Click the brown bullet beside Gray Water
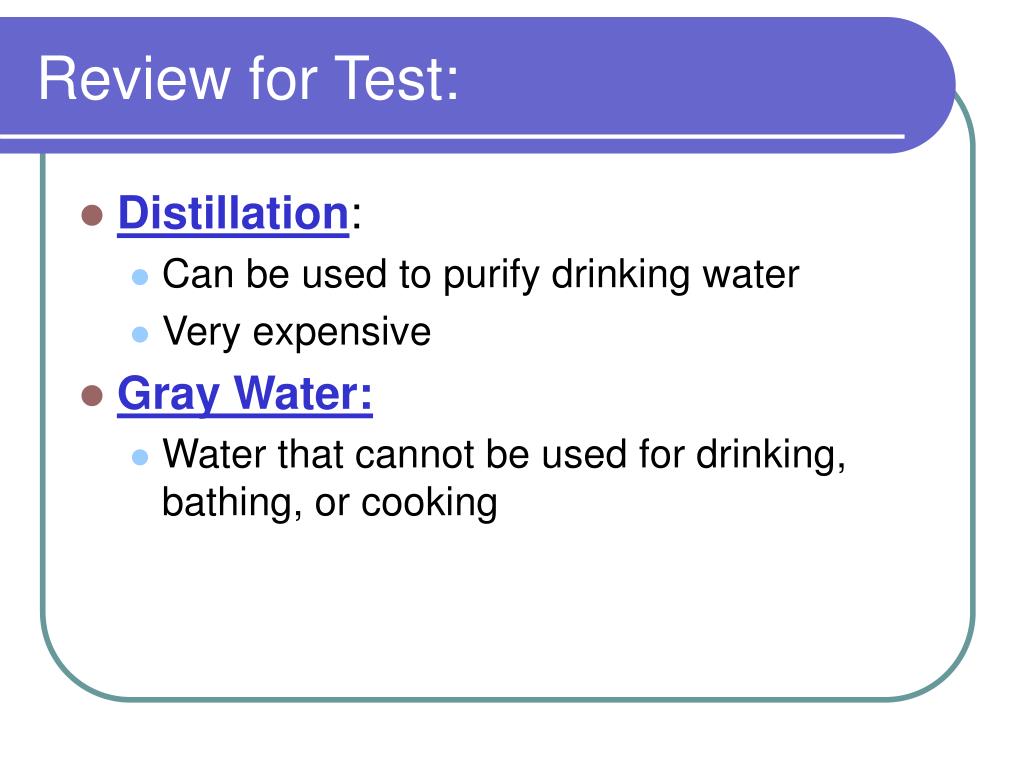The height and width of the screenshot is (768, 1024). pyautogui.click(x=92, y=395)
